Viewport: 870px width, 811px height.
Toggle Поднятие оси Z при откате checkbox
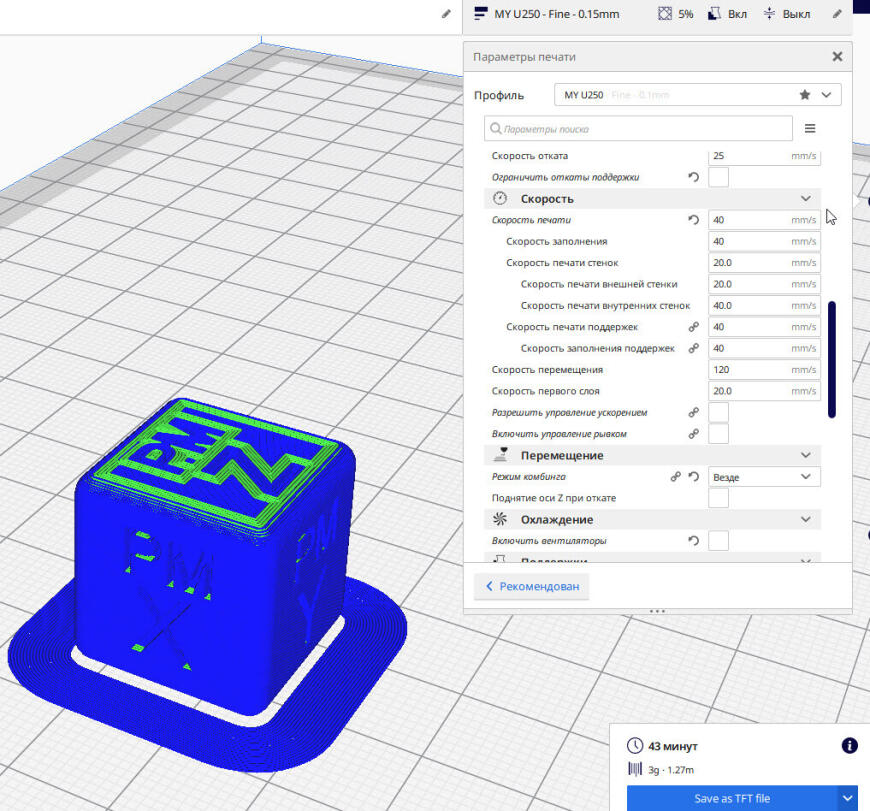coord(719,498)
